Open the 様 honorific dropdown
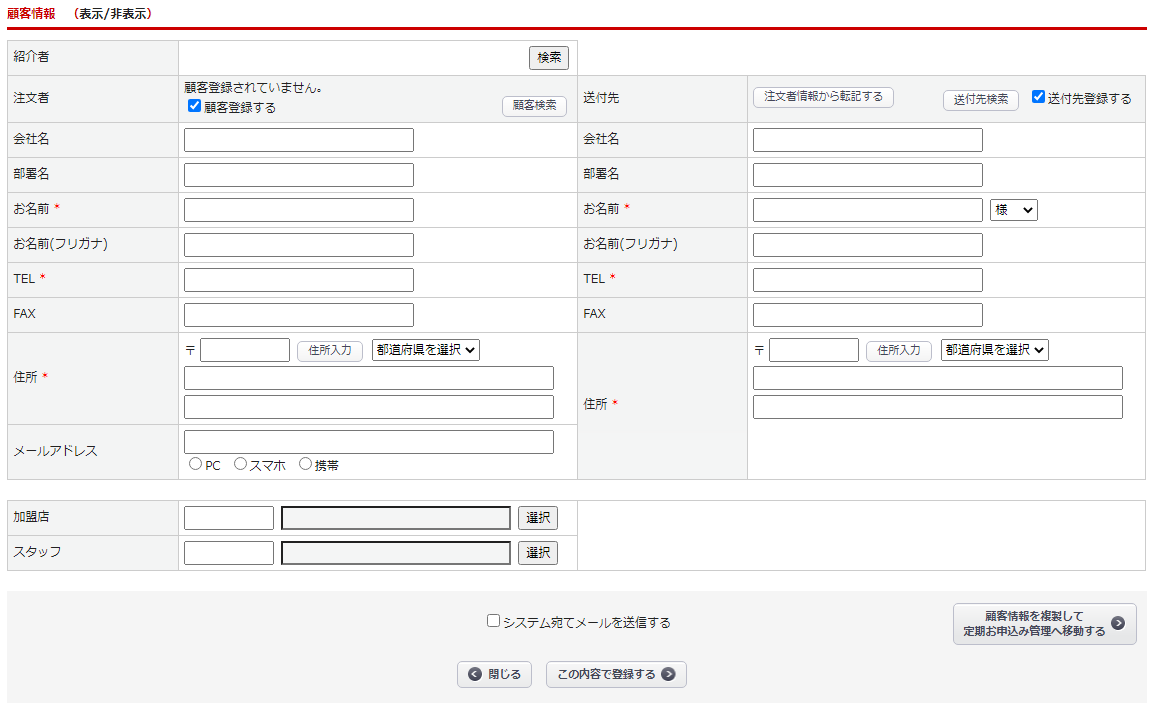Viewport: 1153px width, 703px height. click(1013, 210)
